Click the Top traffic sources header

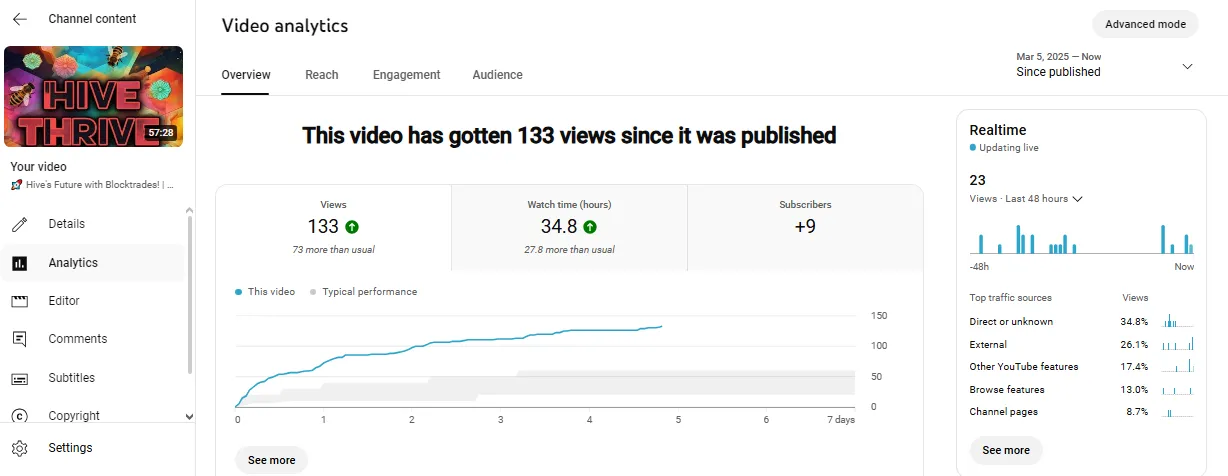[1011, 298]
